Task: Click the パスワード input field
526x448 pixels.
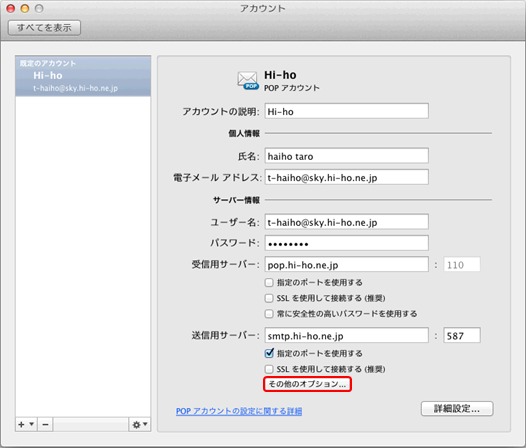Action: (x=347, y=243)
